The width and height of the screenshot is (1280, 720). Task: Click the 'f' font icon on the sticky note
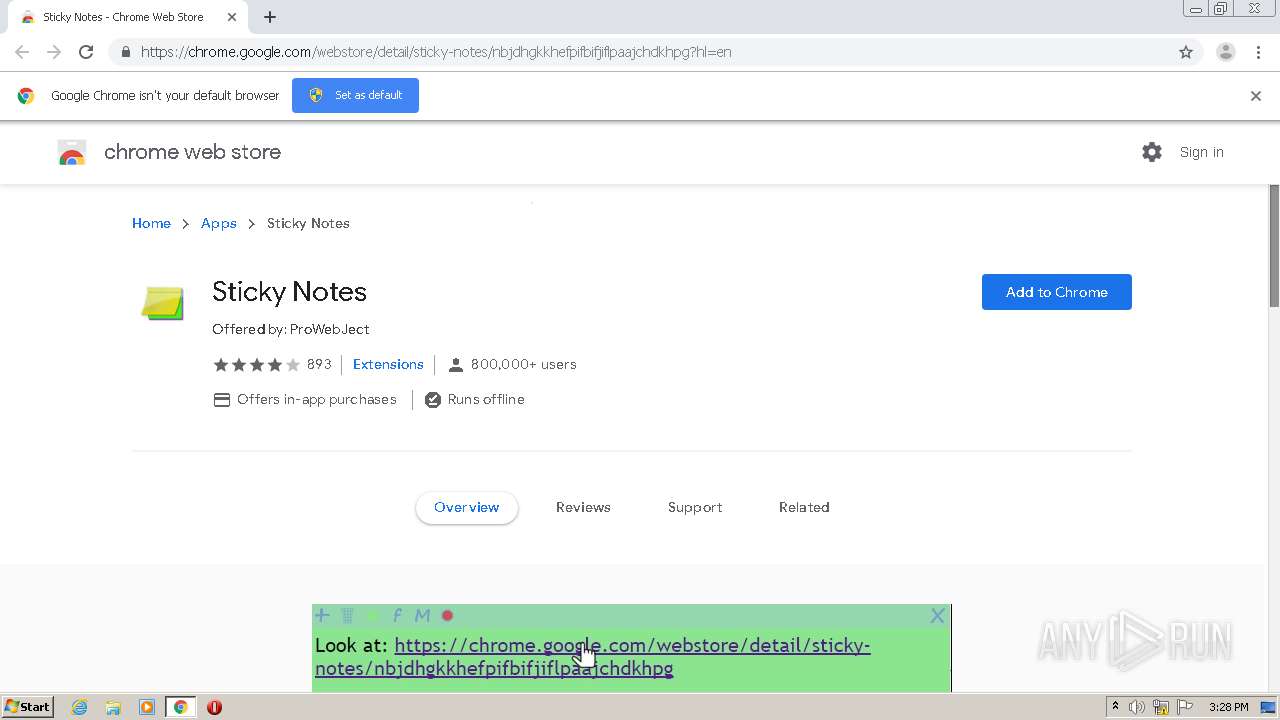[397, 615]
